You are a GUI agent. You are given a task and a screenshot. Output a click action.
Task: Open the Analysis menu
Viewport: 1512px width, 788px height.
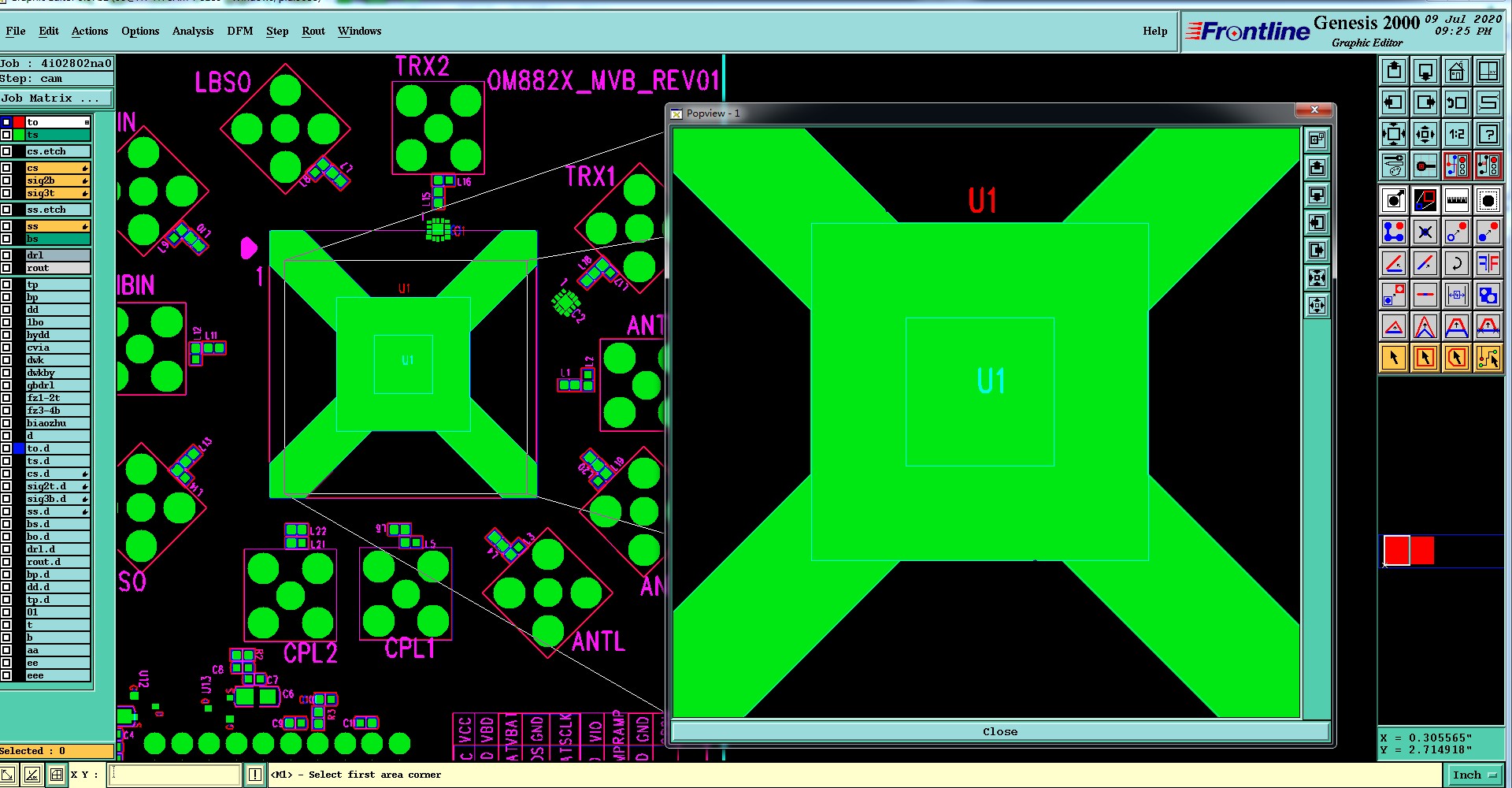pos(193,31)
